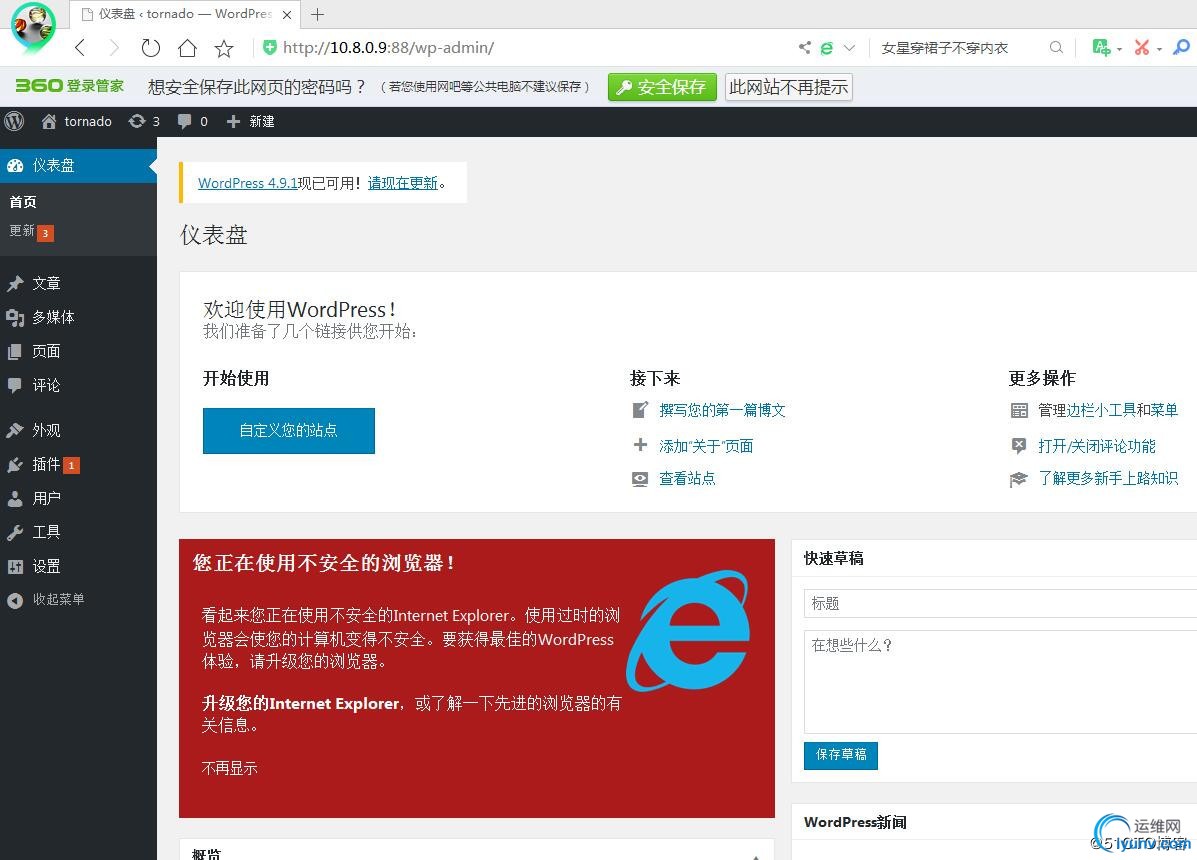Open the 外观 appearance menu
1197x860 pixels.
(78, 430)
